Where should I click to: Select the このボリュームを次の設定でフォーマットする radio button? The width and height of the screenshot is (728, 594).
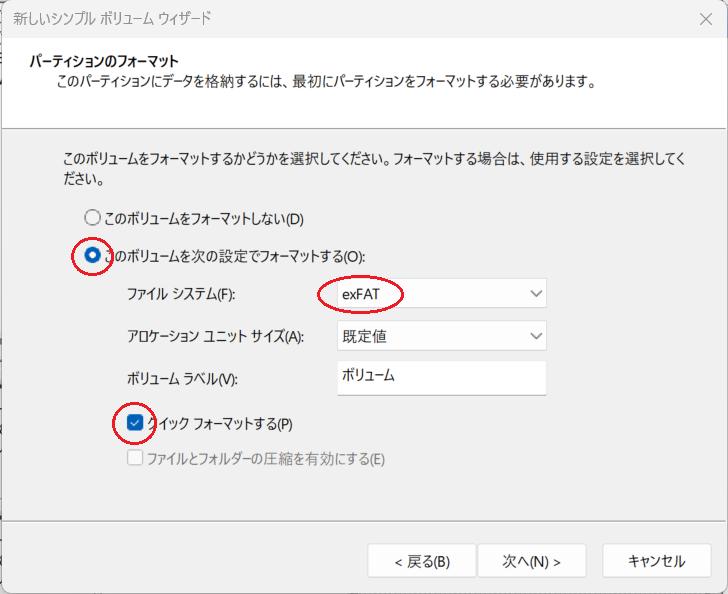(92, 255)
